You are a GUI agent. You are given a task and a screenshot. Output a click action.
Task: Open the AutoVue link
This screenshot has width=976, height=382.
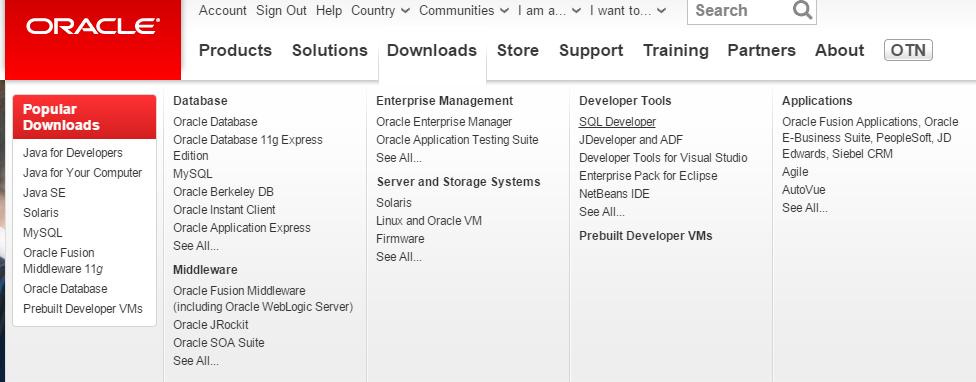pos(804,190)
